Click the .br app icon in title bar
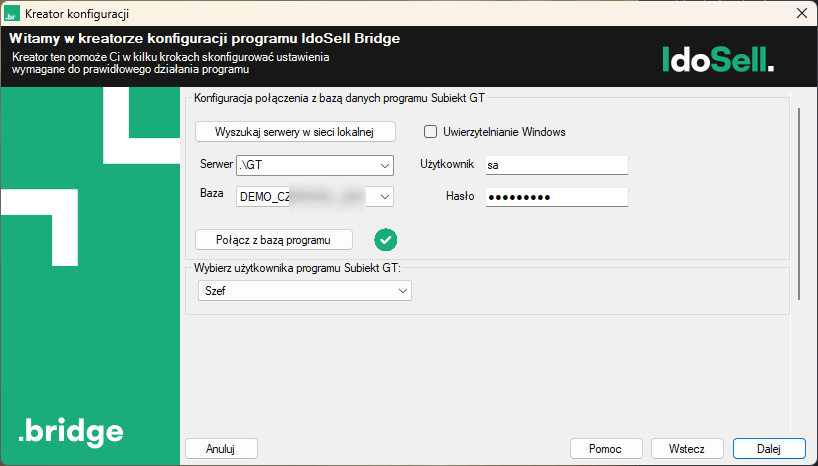818x466 pixels. coord(11,14)
